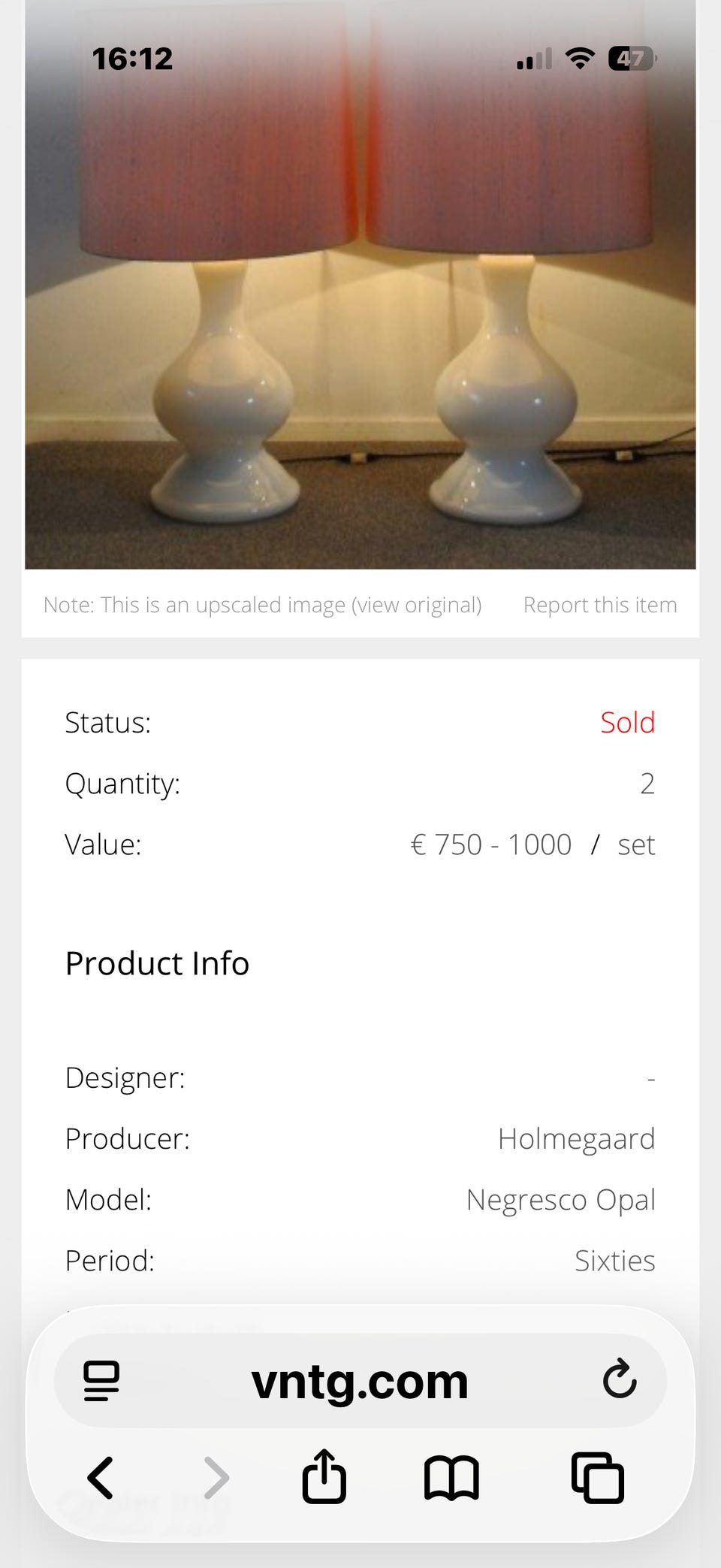This screenshot has height=1568, width=721.
Task: Tap the battery indicator in status bar
Action: (632, 58)
